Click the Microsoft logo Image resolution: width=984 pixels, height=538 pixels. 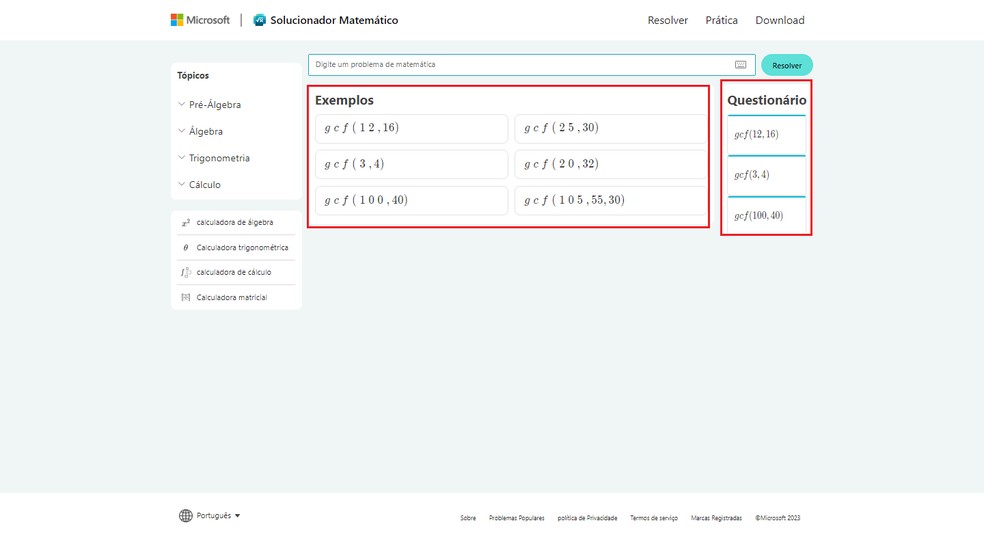click(200, 20)
